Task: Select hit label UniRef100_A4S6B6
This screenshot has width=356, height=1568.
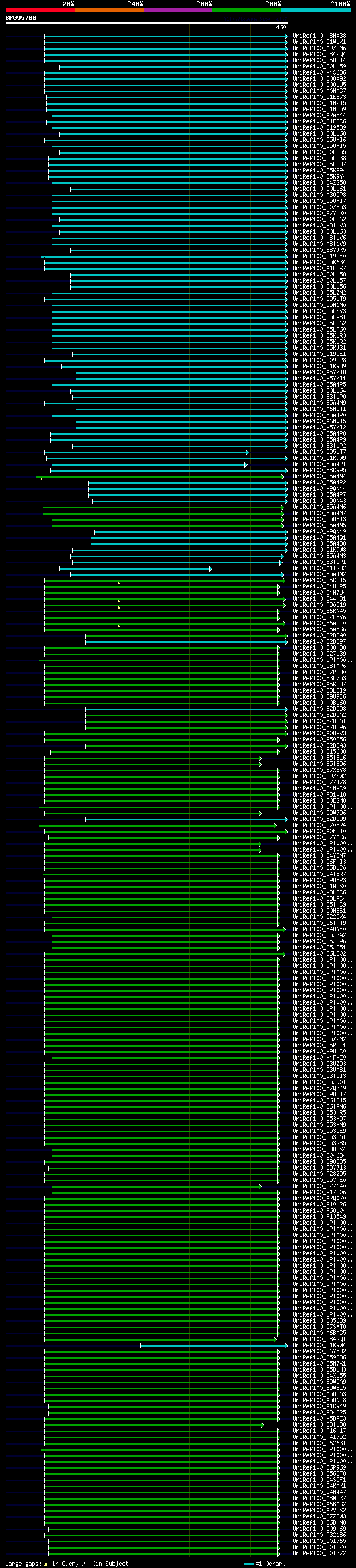Action: 319,72
